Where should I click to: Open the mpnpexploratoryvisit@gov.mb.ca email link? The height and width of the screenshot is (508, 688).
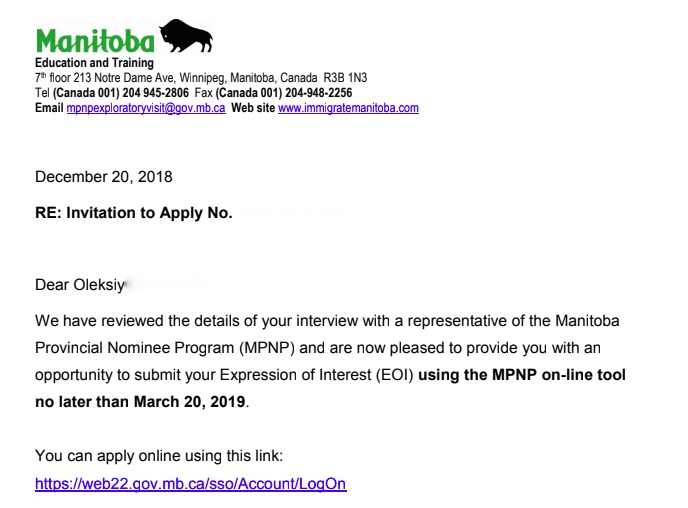pos(146,108)
